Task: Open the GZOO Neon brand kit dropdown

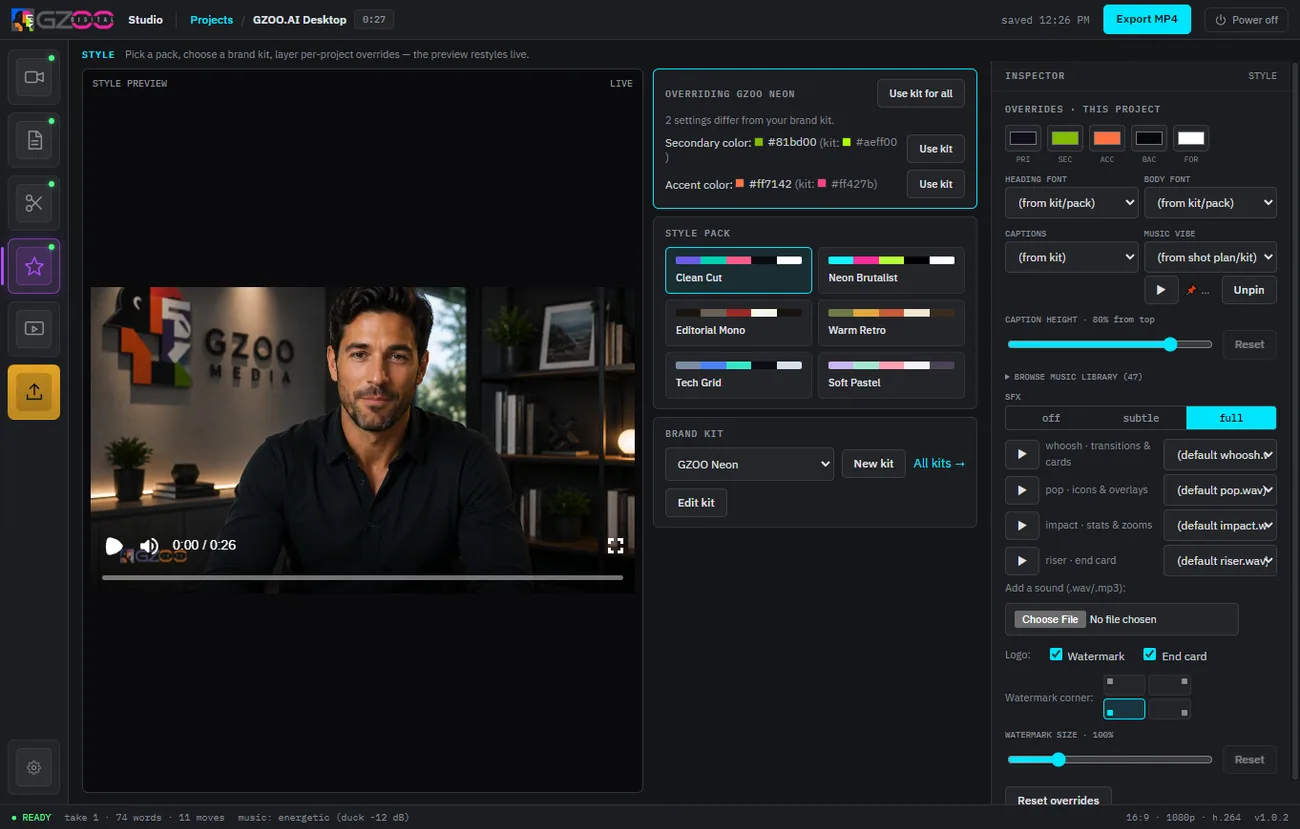Action: (x=749, y=464)
